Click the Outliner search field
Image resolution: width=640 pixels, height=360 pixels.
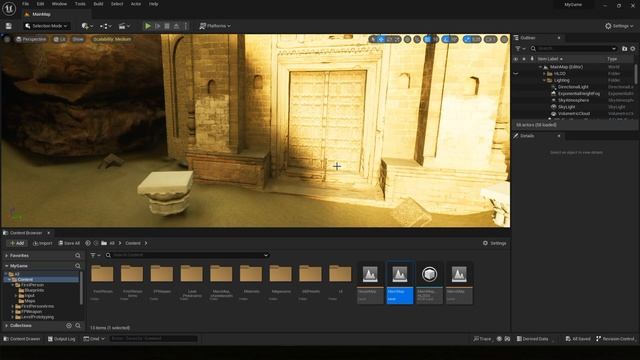(573, 49)
